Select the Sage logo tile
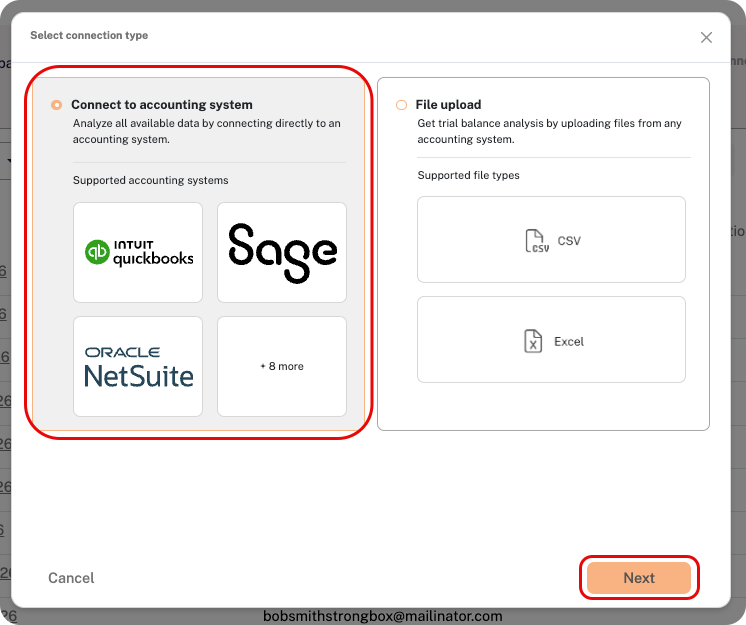The height and width of the screenshot is (625, 746). click(x=282, y=253)
